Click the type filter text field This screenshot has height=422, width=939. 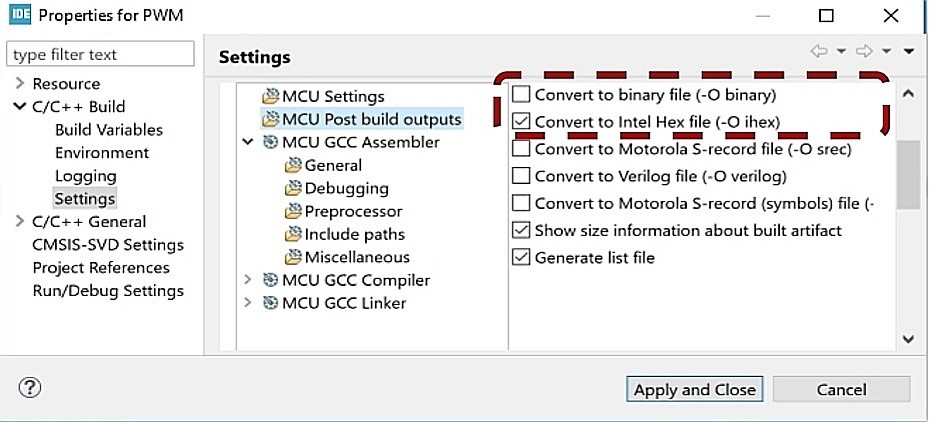(x=101, y=54)
